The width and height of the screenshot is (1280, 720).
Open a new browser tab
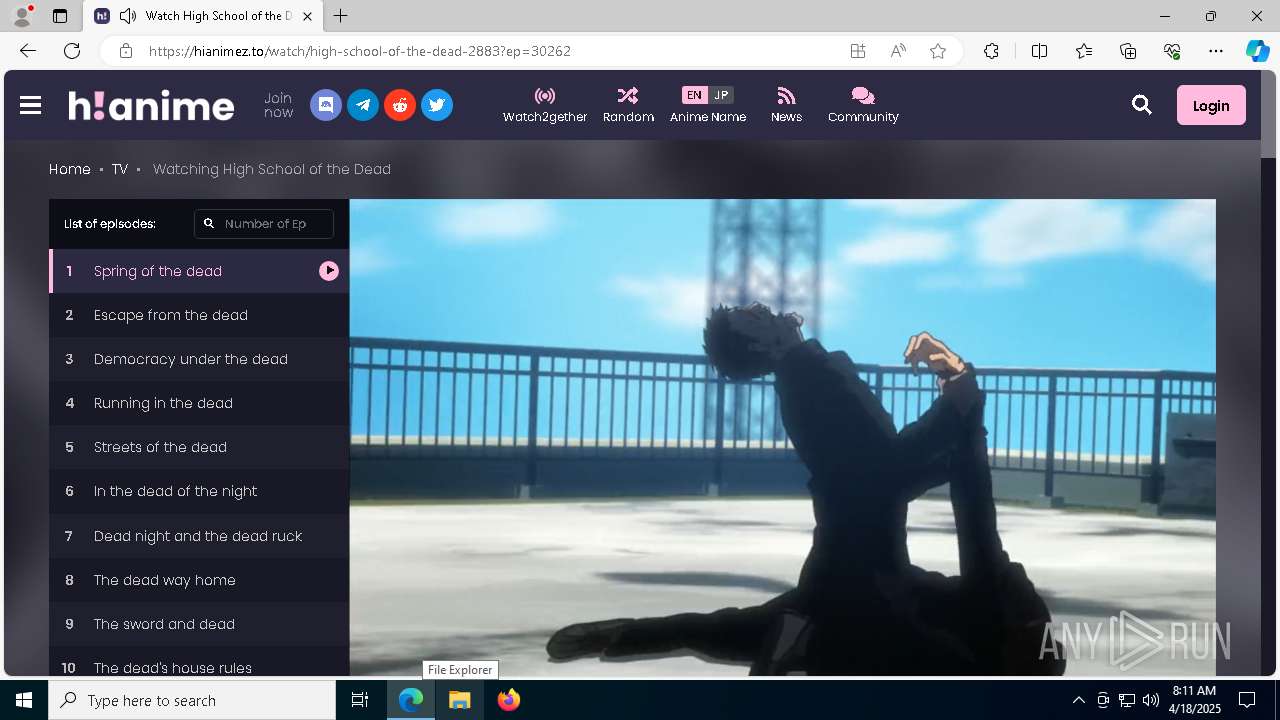click(x=341, y=16)
